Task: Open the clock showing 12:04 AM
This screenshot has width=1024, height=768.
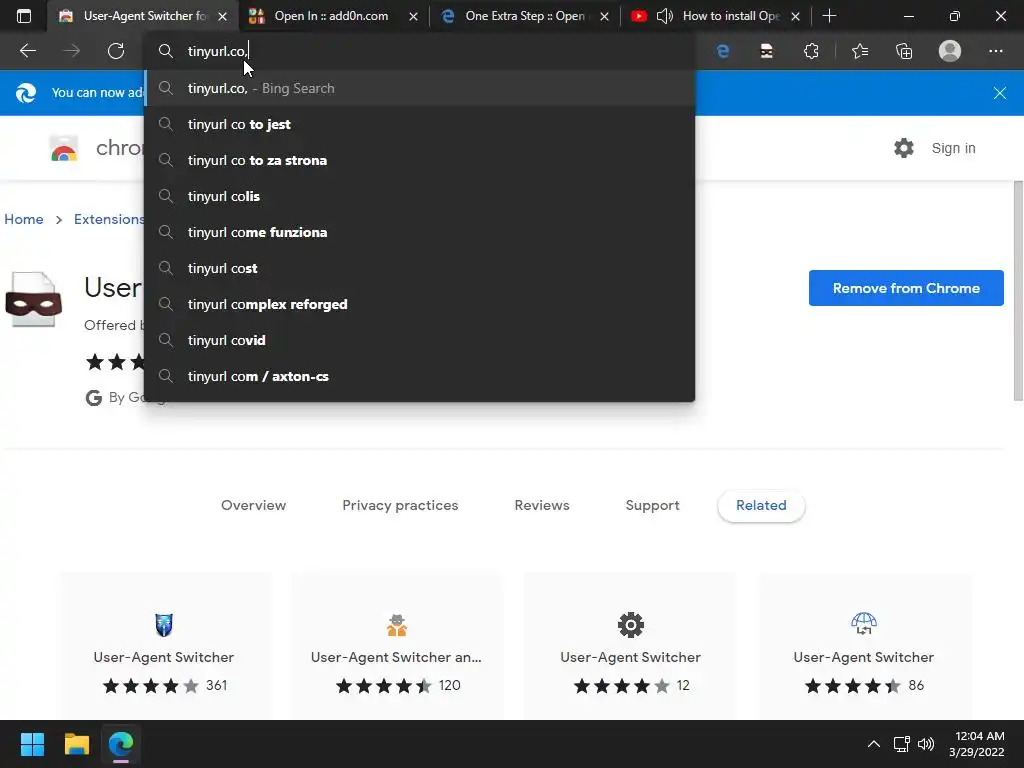Action: tap(976, 744)
